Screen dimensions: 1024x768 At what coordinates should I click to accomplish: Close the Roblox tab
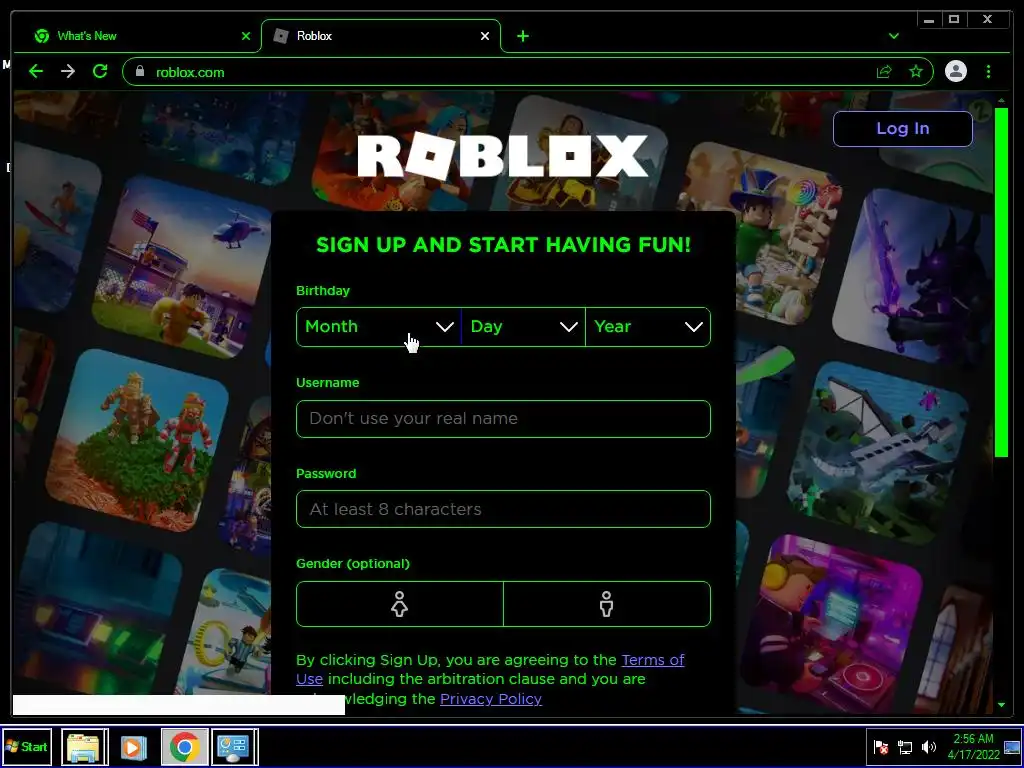pos(485,36)
